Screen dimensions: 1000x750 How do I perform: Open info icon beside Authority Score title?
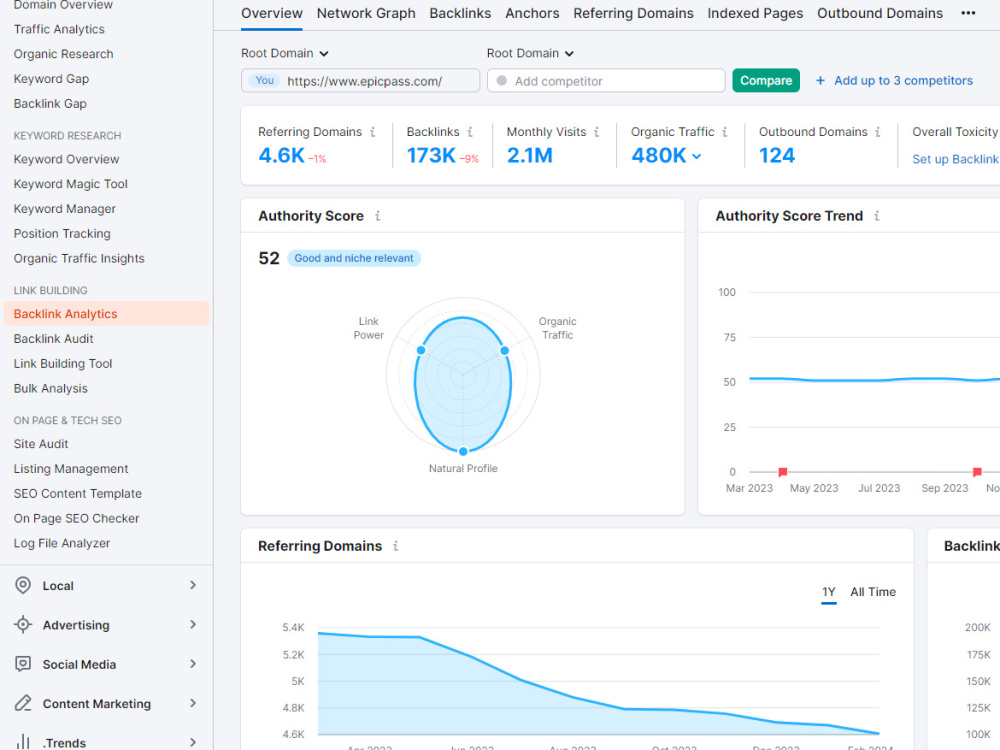[x=378, y=216]
